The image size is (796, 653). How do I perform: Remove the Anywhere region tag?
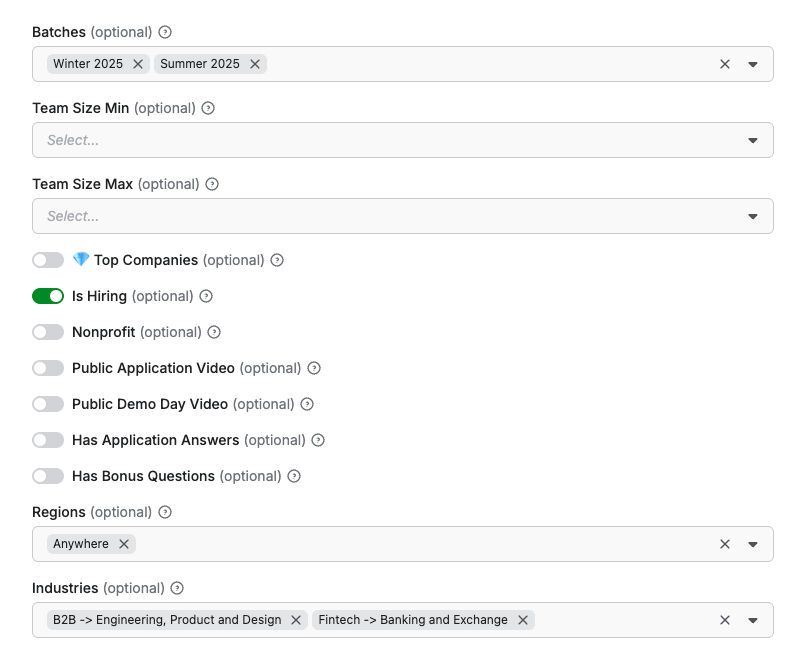124,544
